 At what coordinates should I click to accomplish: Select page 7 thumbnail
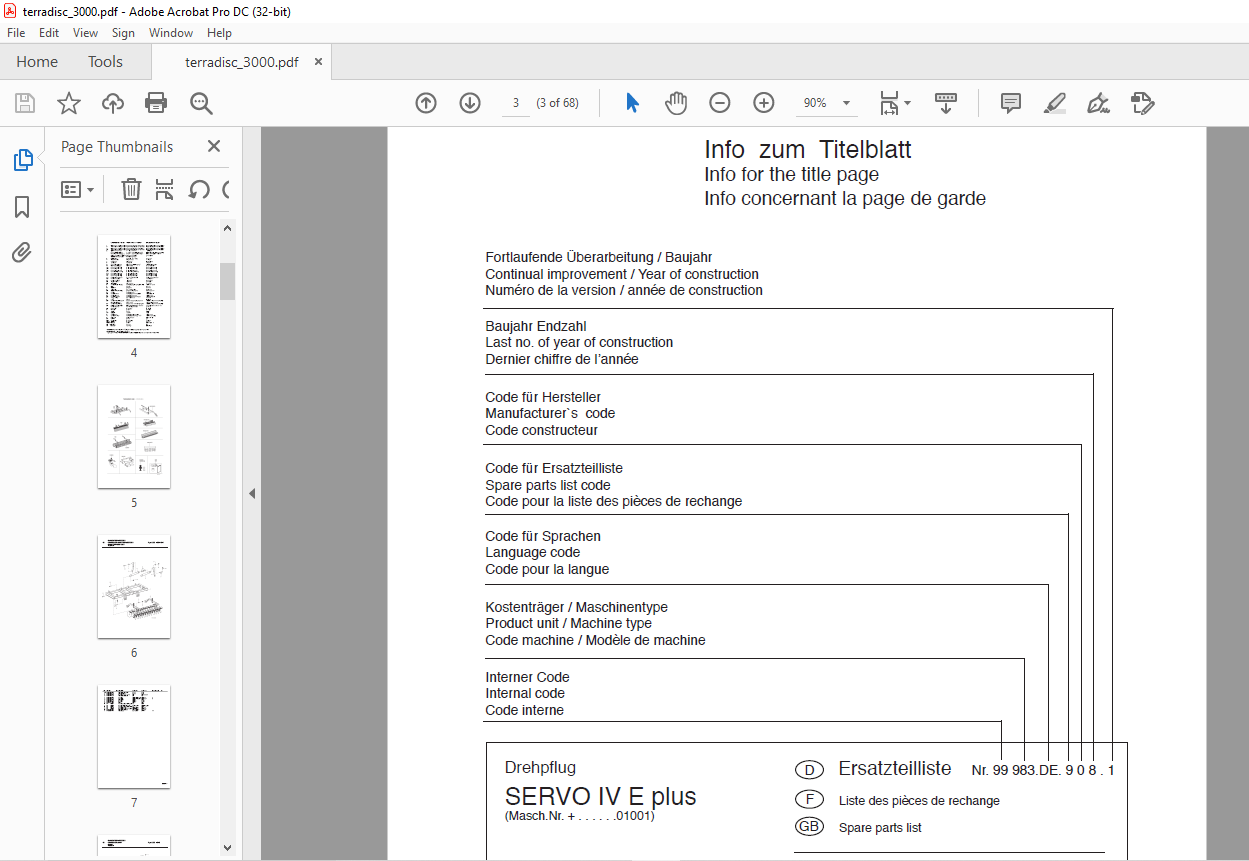pyautogui.click(x=134, y=737)
